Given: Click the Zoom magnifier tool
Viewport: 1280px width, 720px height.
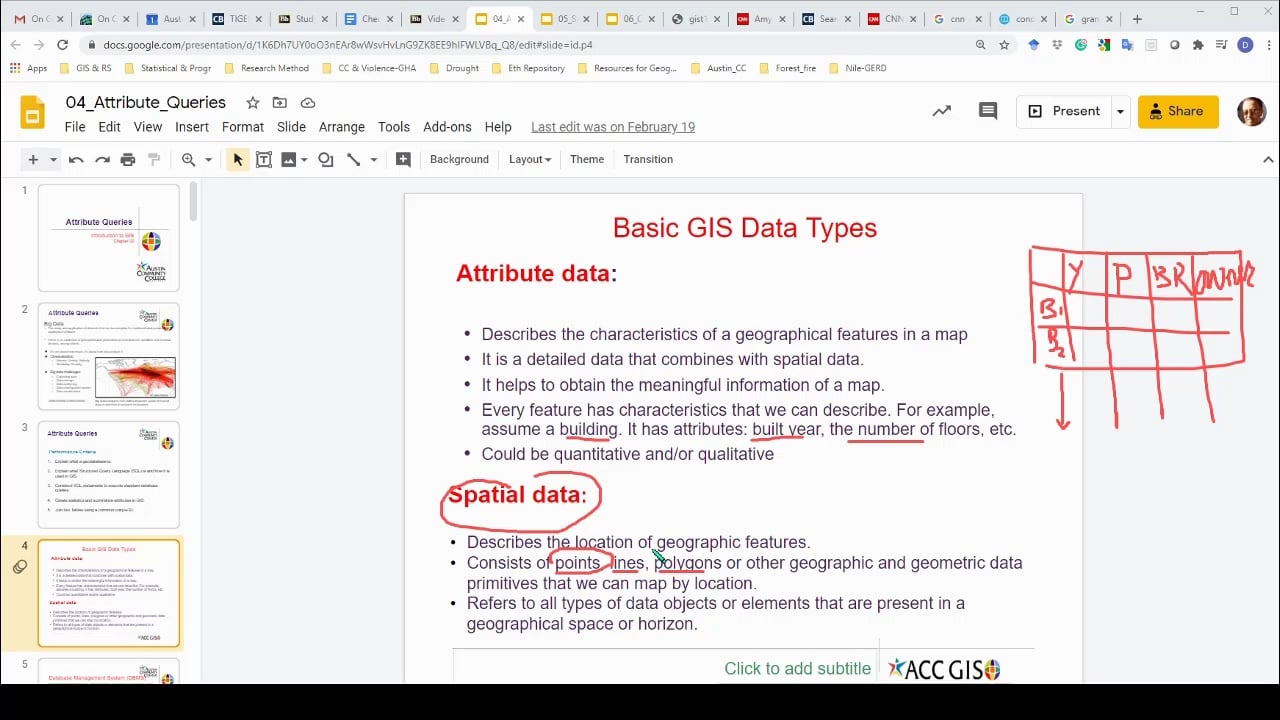Looking at the screenshot, I should click(x=188, y=160).
